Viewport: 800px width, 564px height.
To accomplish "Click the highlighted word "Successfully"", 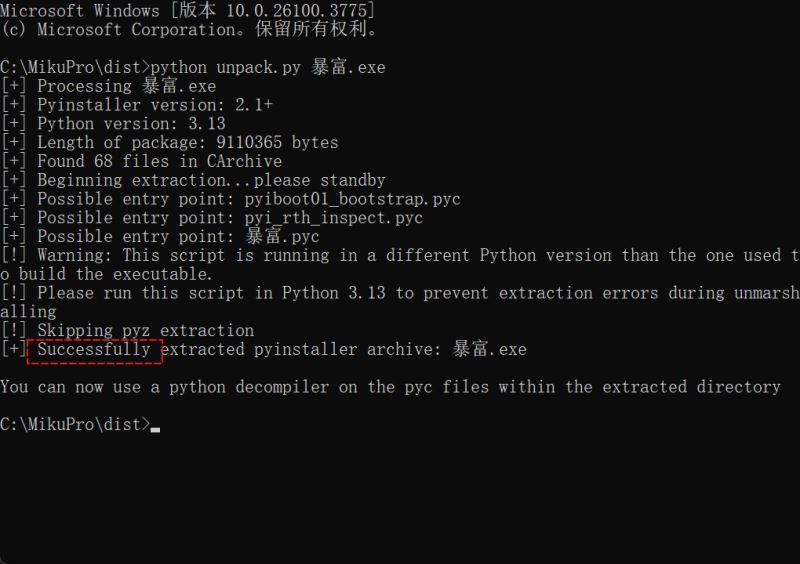I will coord(94,349).
